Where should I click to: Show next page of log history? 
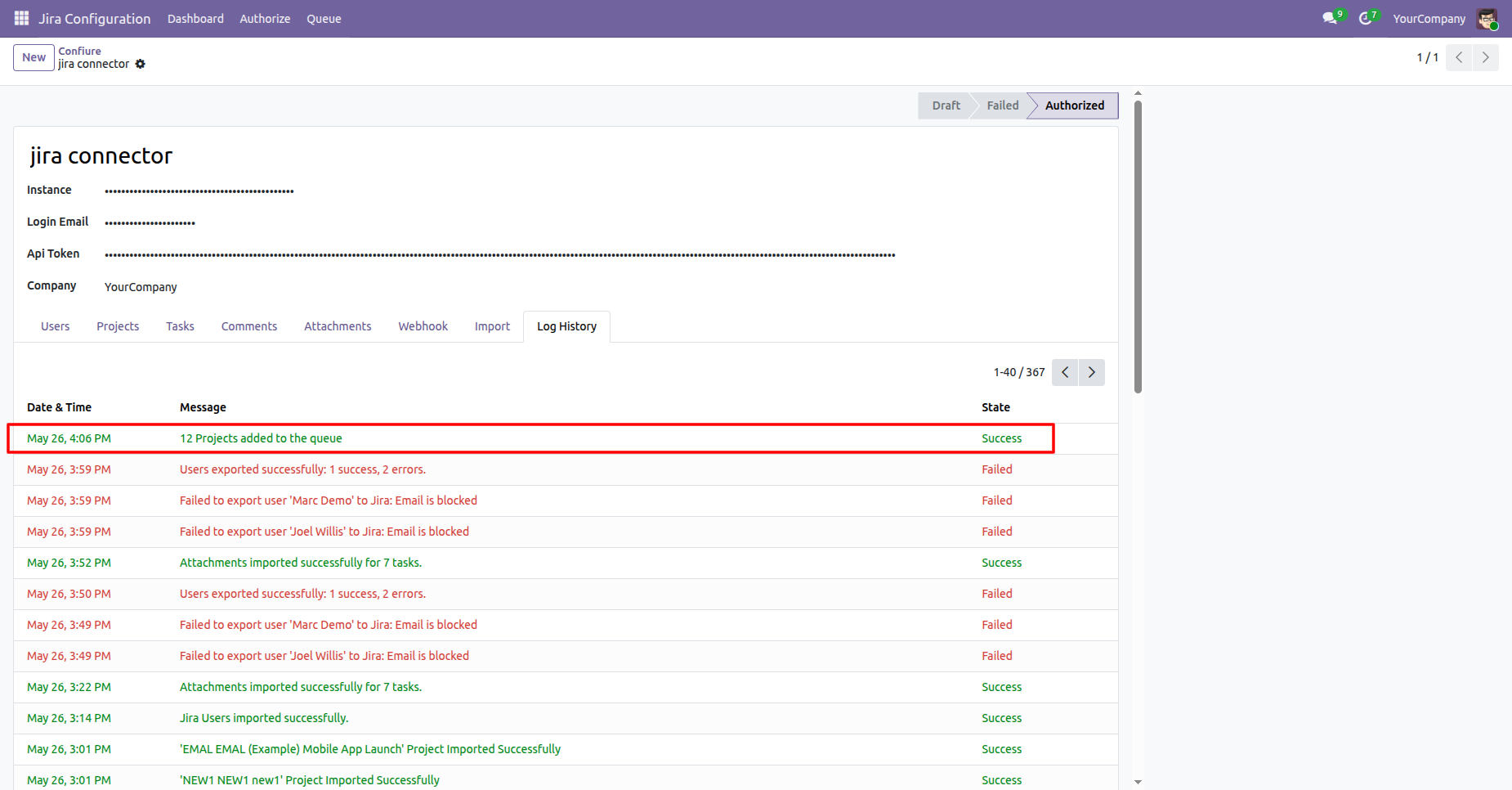pos(1092,372)
